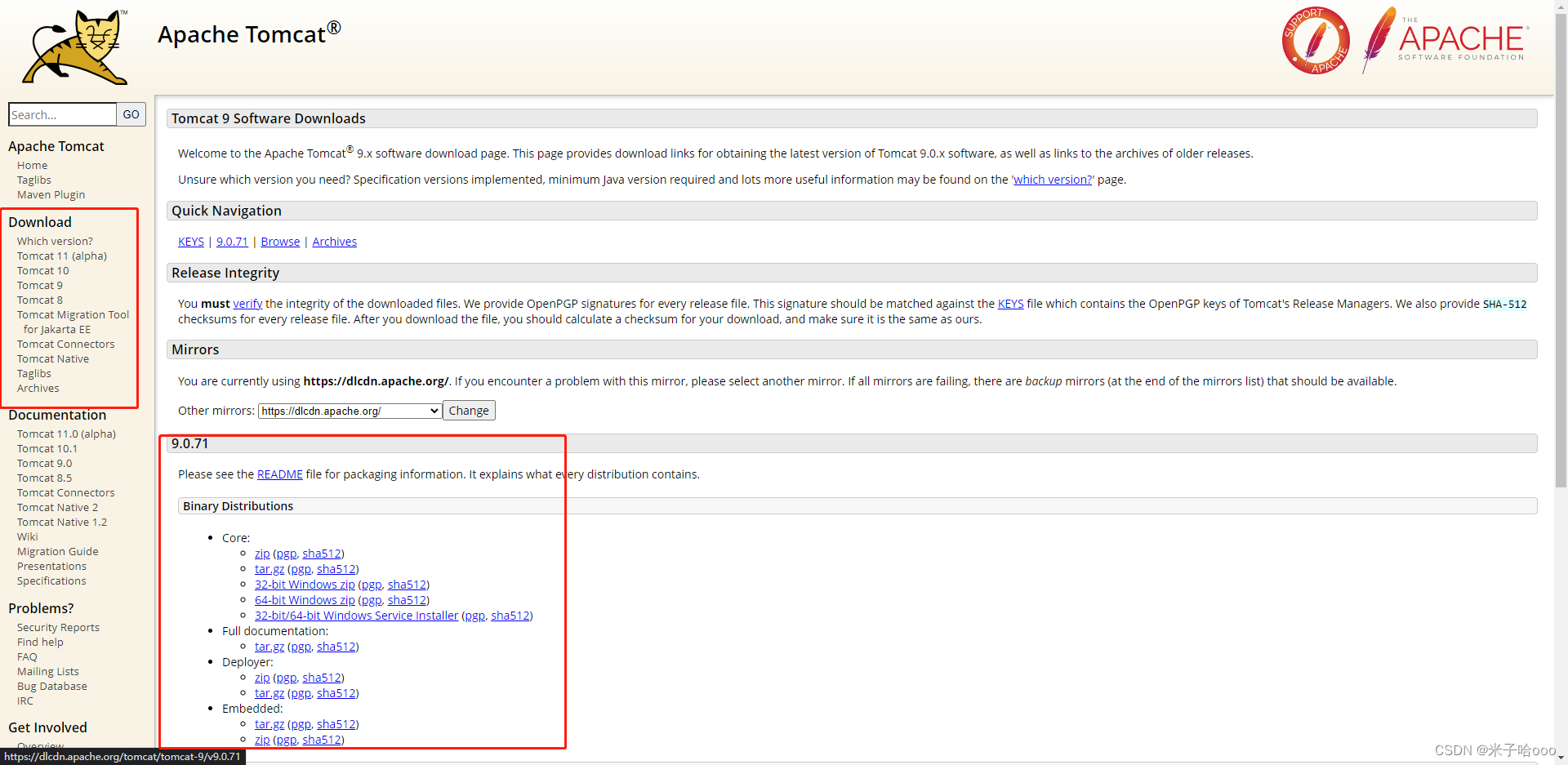Download the 32-bit Windows zip
This screenshot has height=765, width=1568.
click(x=305, y=585)
